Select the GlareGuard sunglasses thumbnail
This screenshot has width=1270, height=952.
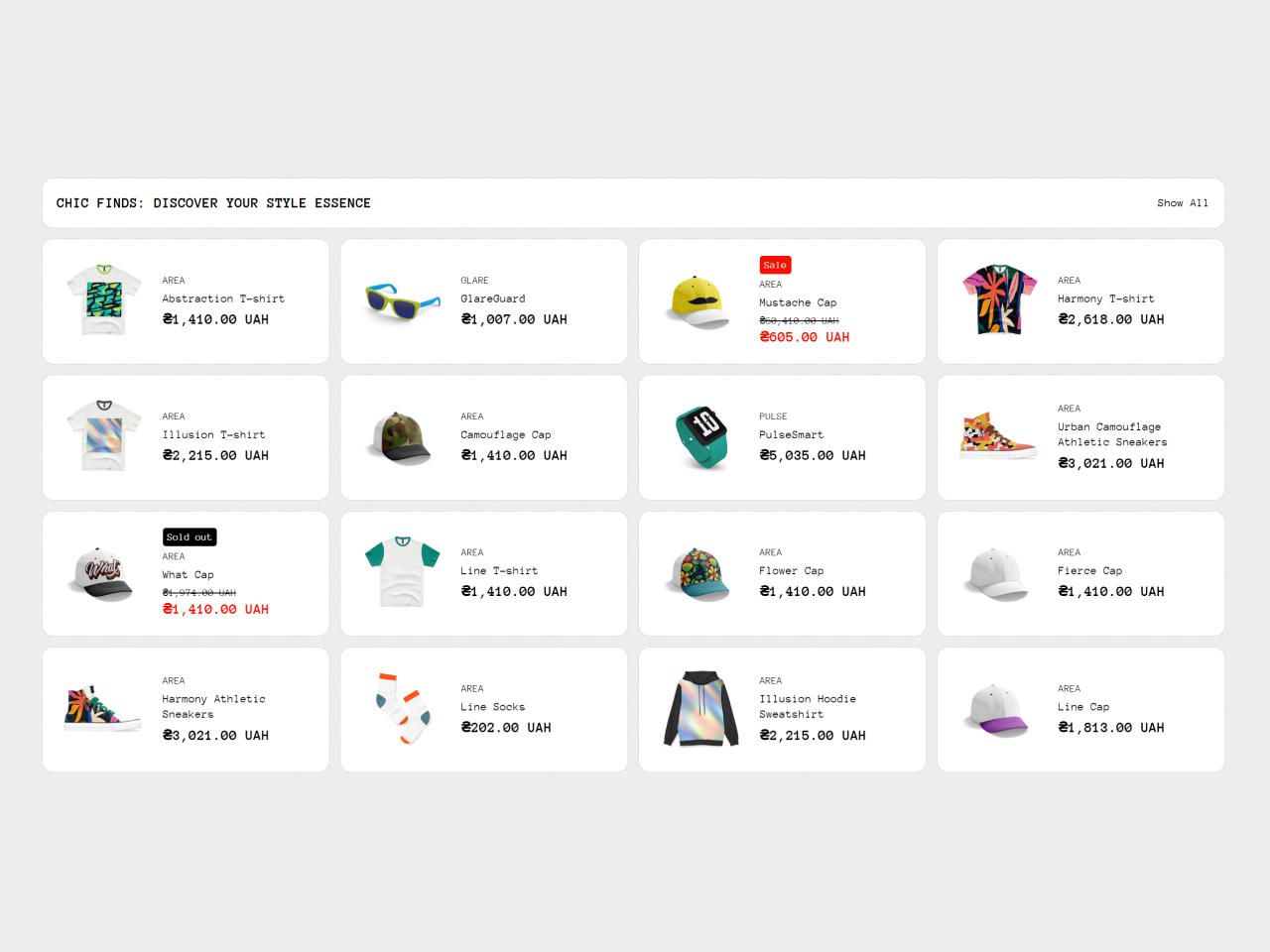click(403, 300)
